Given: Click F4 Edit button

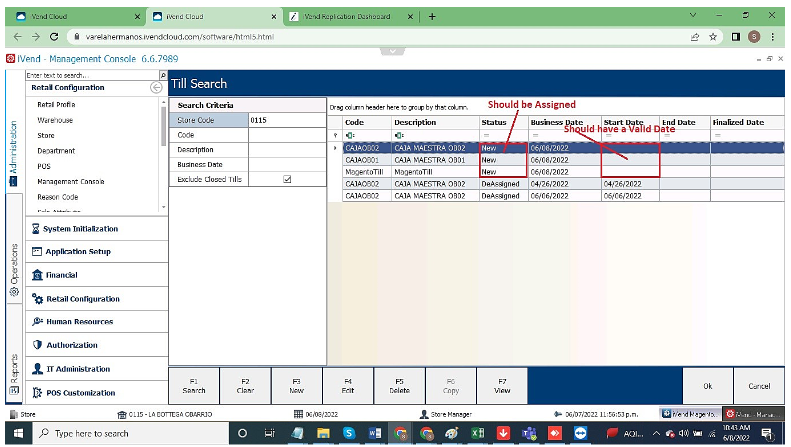Looking at the screenshot, I should [x=348, y=386].
